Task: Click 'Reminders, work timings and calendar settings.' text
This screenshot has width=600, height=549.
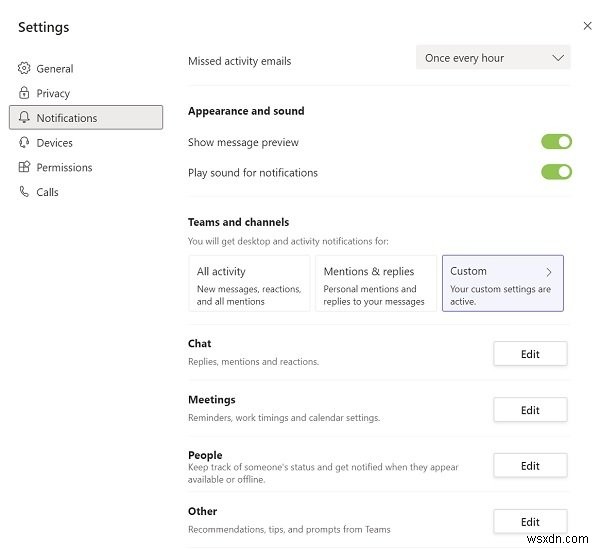Action: (284, 417)
